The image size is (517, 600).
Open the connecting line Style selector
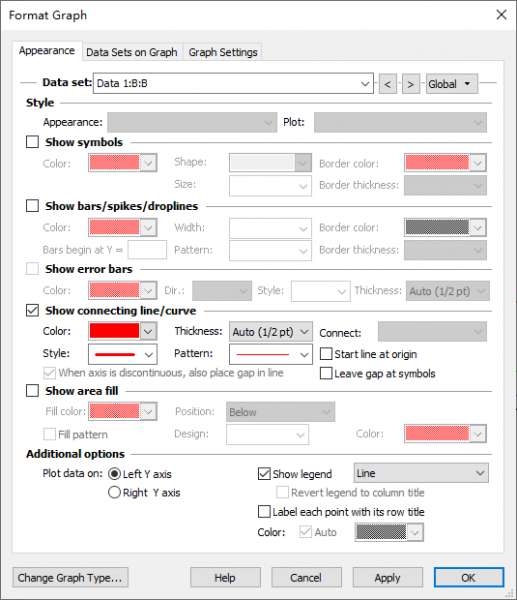(x=122, y=354)
